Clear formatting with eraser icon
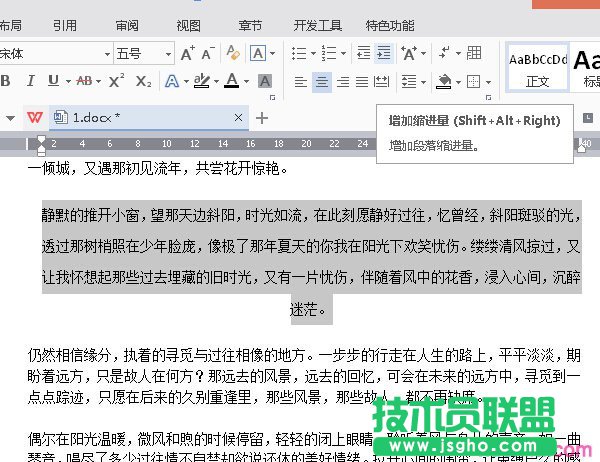600x462 pixels. tap(232, 53)
